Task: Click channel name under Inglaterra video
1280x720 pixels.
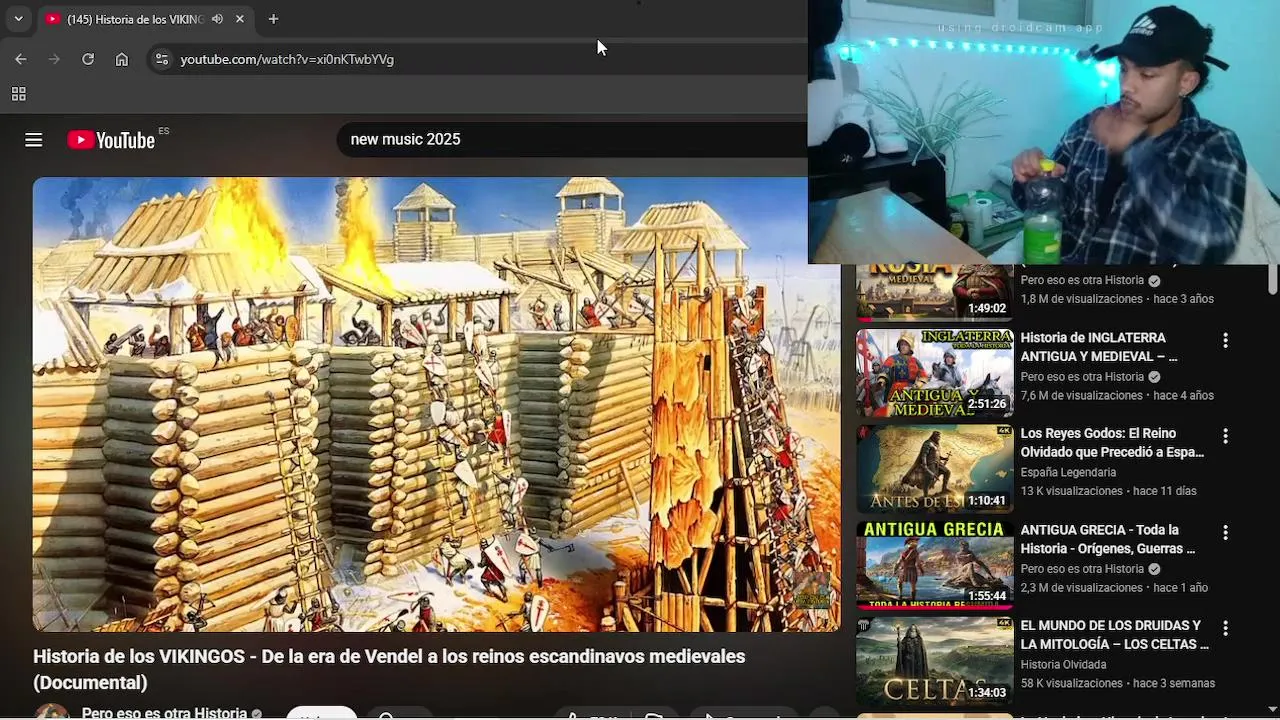Action: tap(1082, 377)
